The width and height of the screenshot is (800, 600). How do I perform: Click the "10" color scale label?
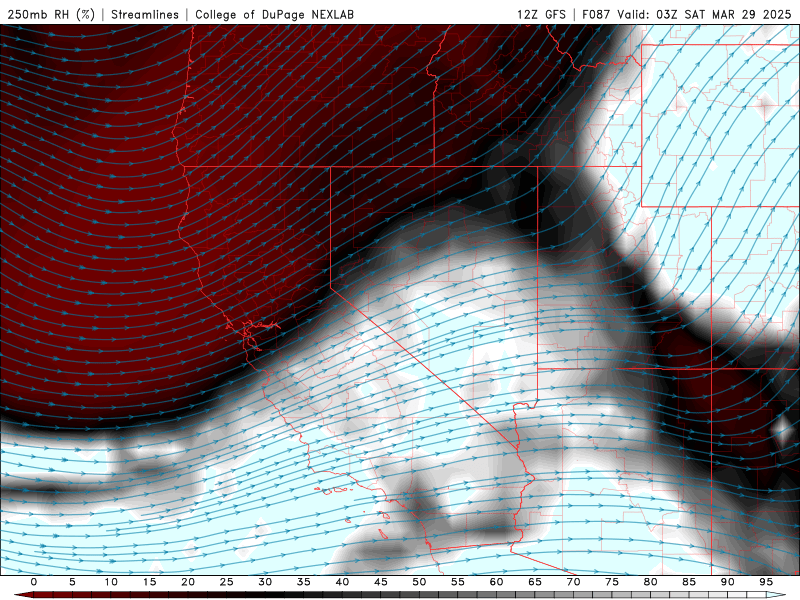[111, 582]
